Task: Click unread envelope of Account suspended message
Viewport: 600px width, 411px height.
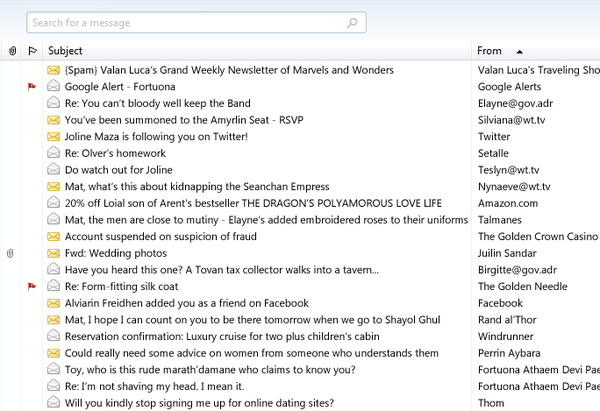Action: [x=54, y=236]
